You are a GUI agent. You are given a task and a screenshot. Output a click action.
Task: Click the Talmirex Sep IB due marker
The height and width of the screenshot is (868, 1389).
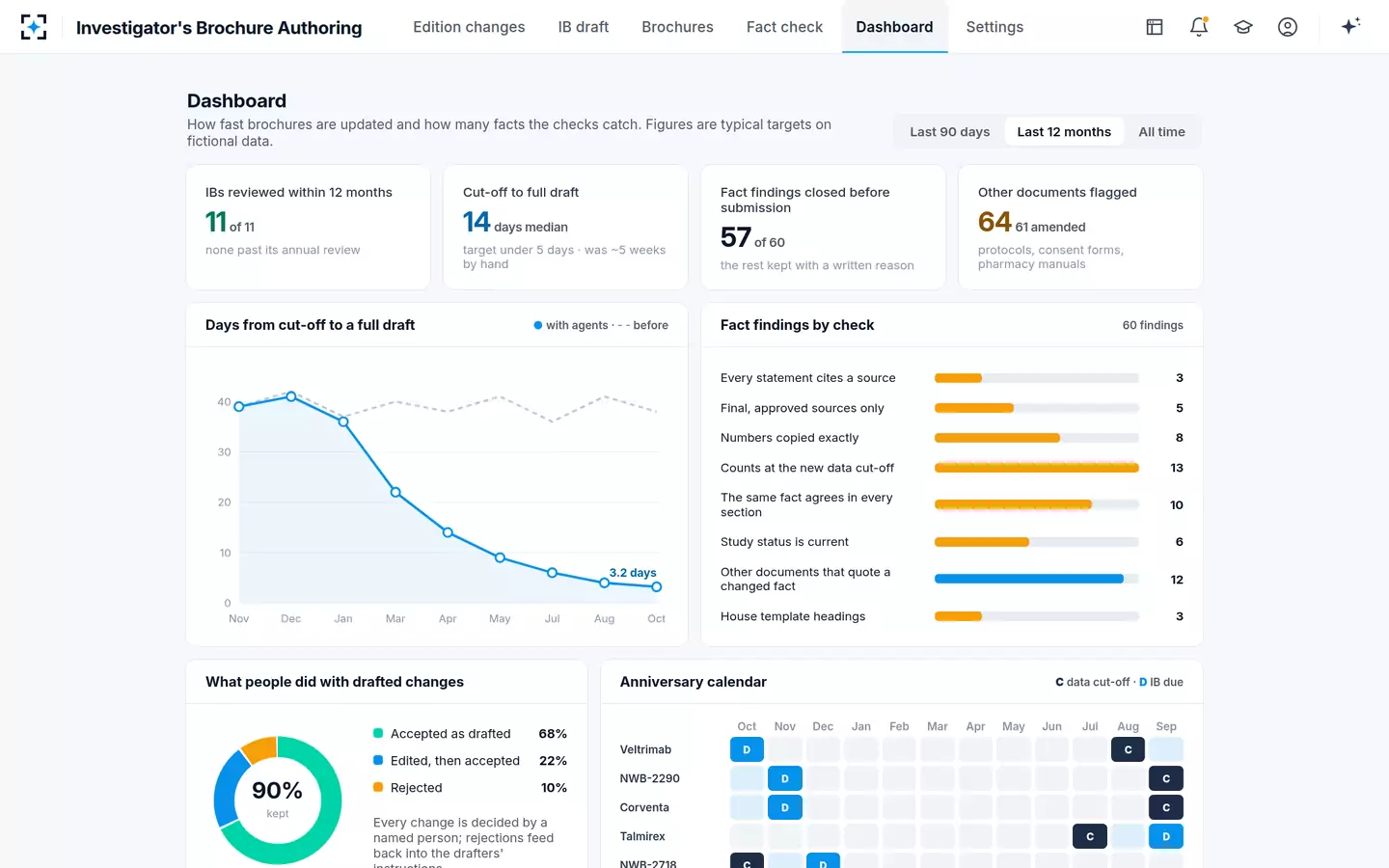pyautogui.click(x=1166, y=836)
